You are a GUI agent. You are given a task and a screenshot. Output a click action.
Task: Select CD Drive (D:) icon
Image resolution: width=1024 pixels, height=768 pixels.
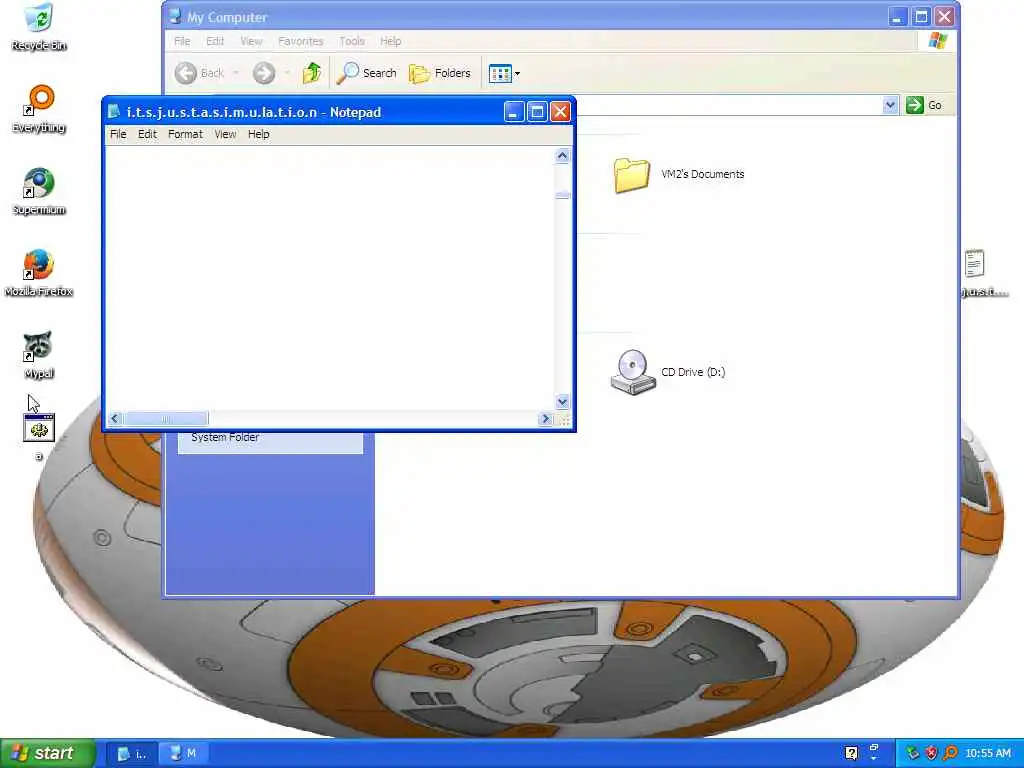click(x=667, y=372)
